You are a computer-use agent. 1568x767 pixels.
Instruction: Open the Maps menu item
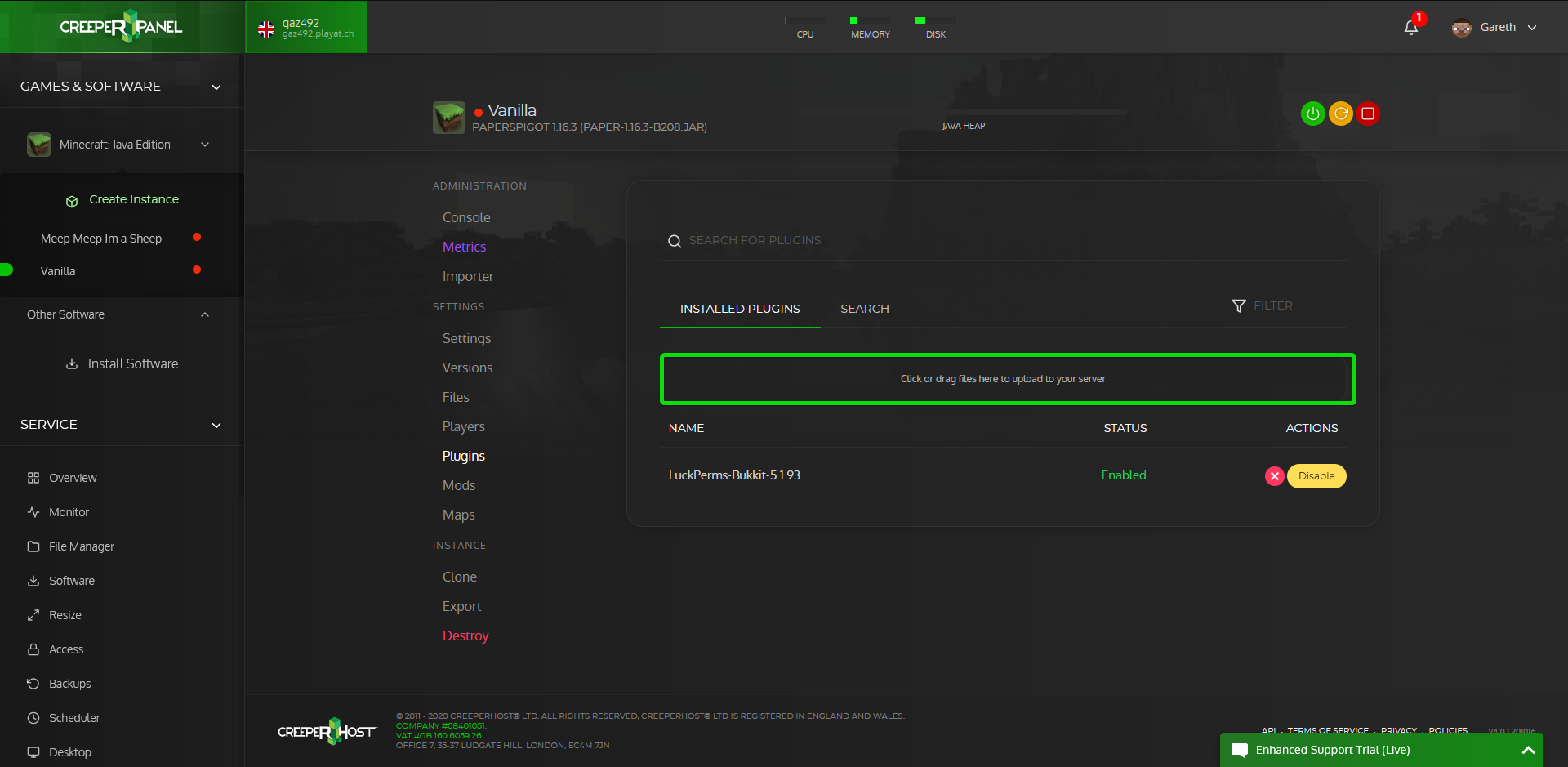point(458,515)
